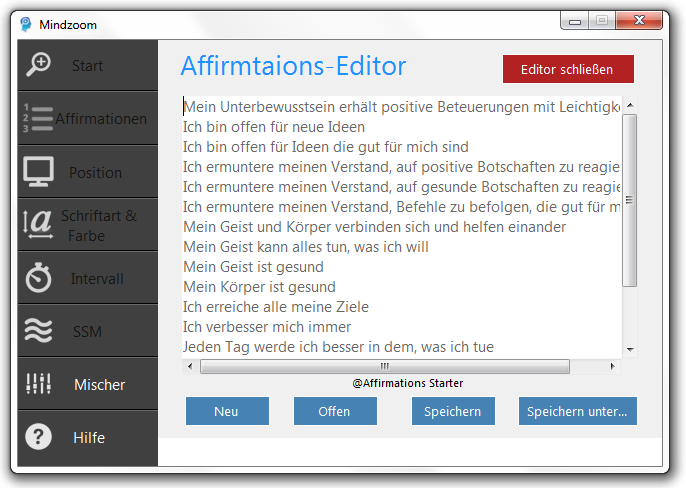
Task: Click the '@Affirmations Starter' file label
Action: pyautogui.click(x=408, y=383)
